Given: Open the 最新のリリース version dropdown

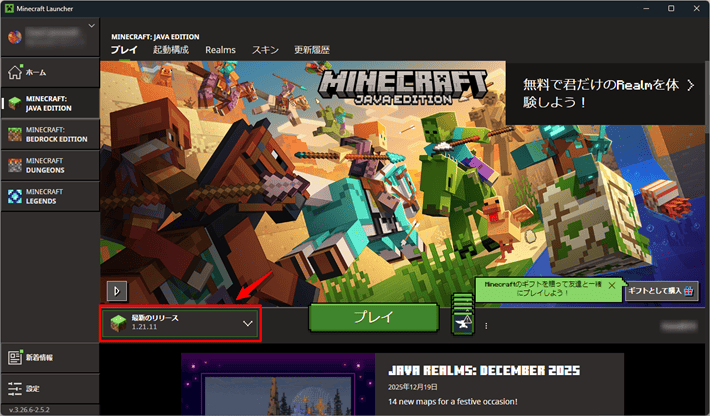Looking at the screenshot, I should tap(180, 323).
